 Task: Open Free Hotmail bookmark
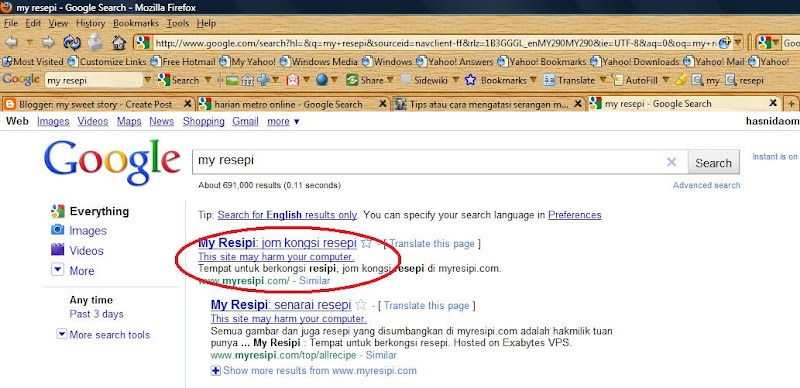[183, 62]
